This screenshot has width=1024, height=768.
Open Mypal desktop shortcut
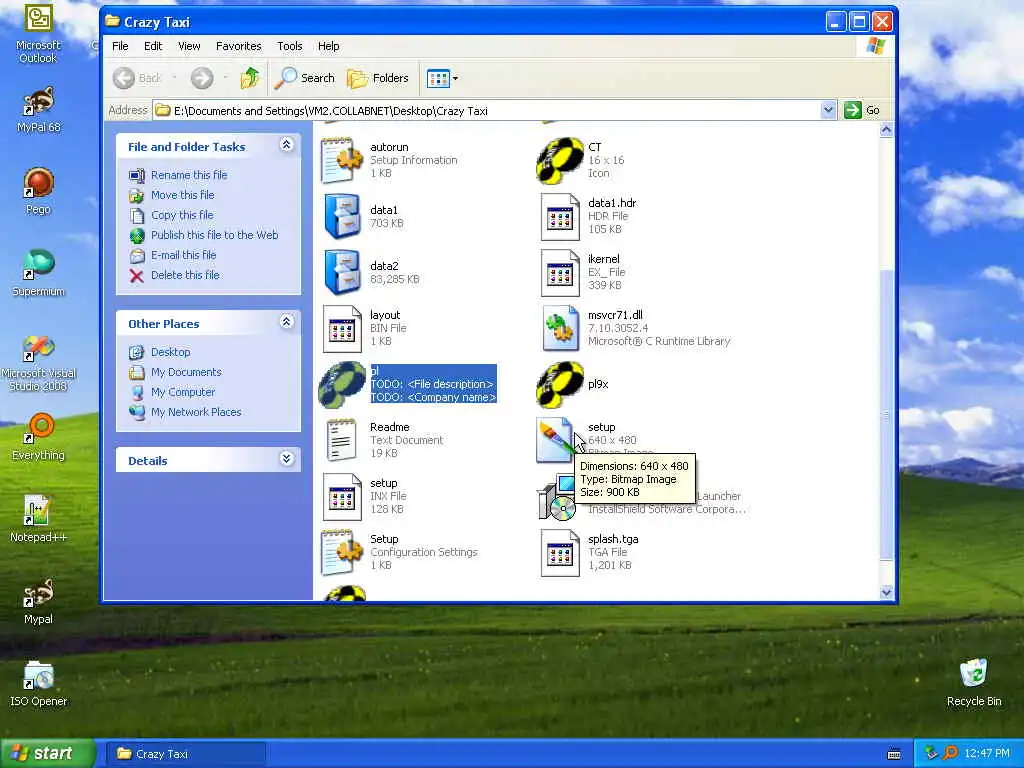(x=39, y=601)
